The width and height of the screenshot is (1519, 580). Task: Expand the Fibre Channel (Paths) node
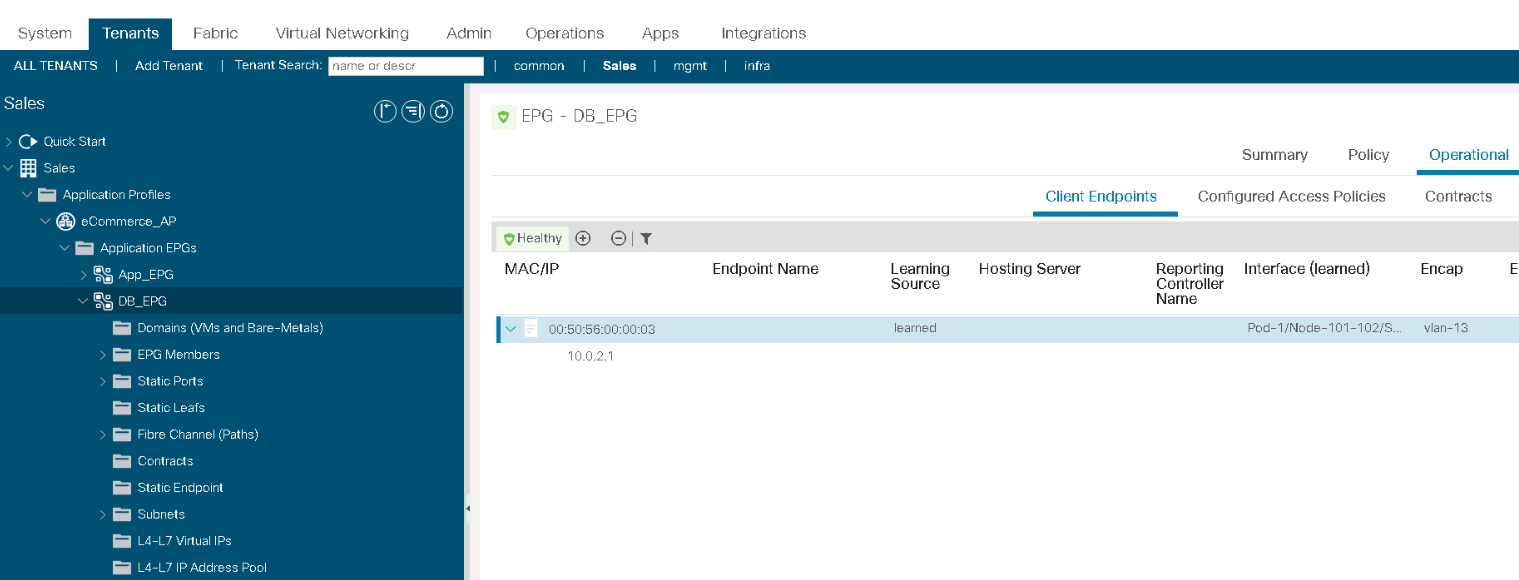point(102,434)
